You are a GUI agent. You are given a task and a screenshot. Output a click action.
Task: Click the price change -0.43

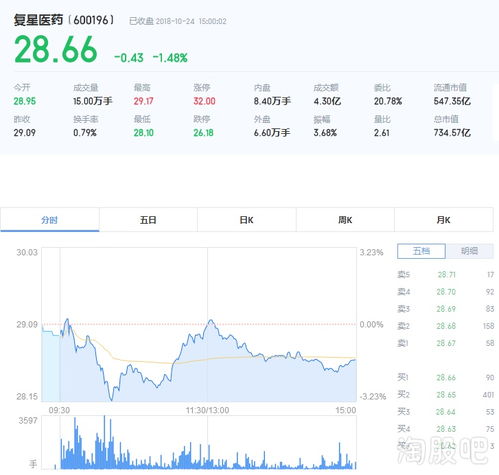coord(129,58)
